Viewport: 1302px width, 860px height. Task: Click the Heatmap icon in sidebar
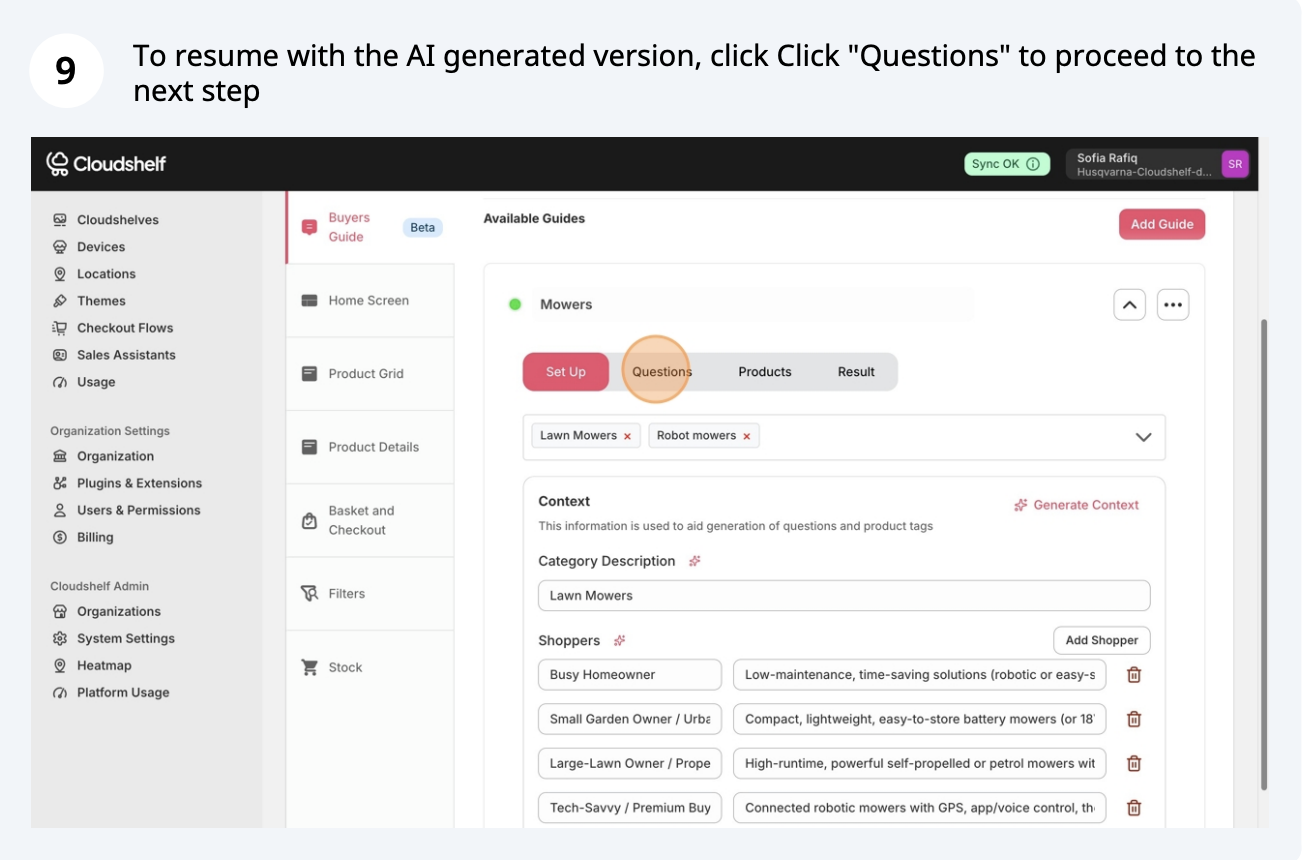60,666
